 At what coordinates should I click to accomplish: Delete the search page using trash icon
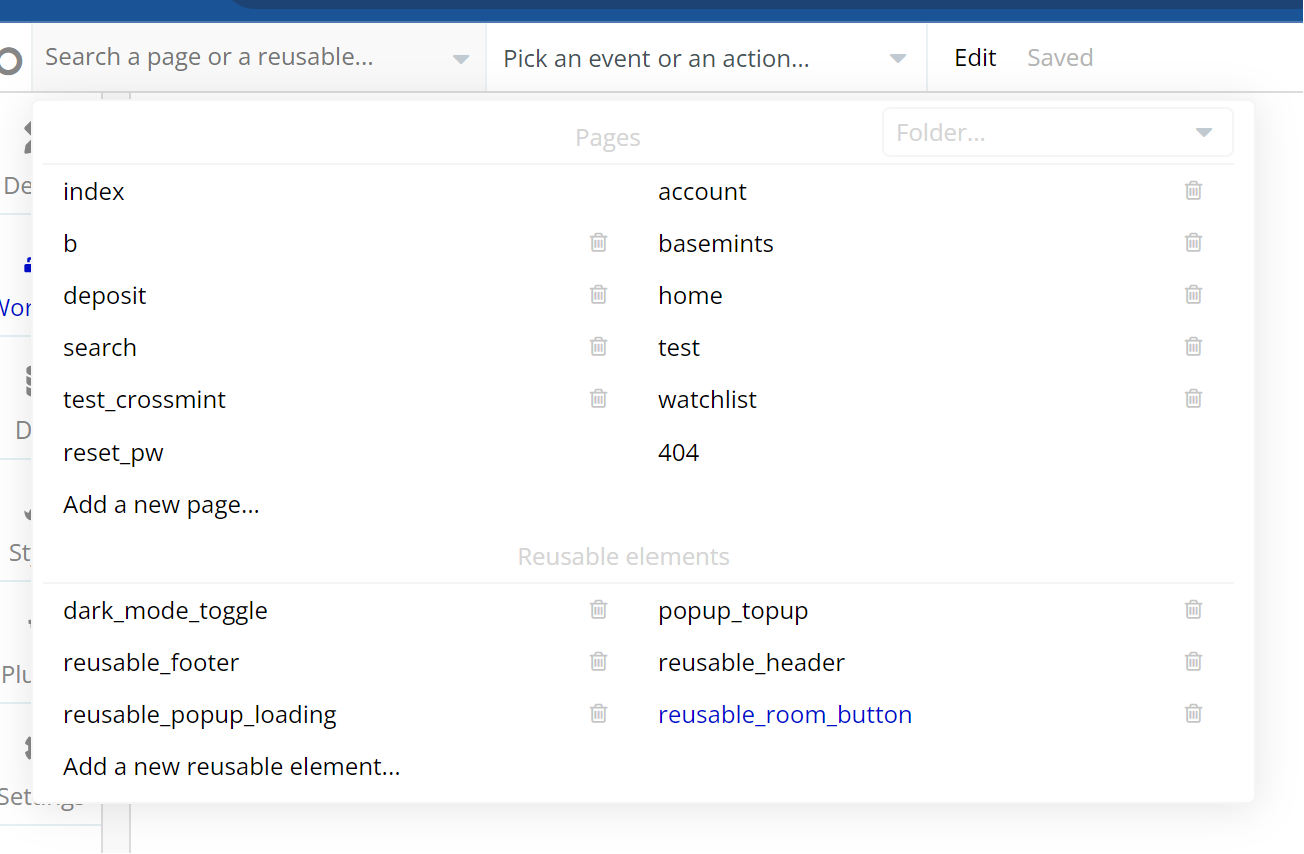598,347
